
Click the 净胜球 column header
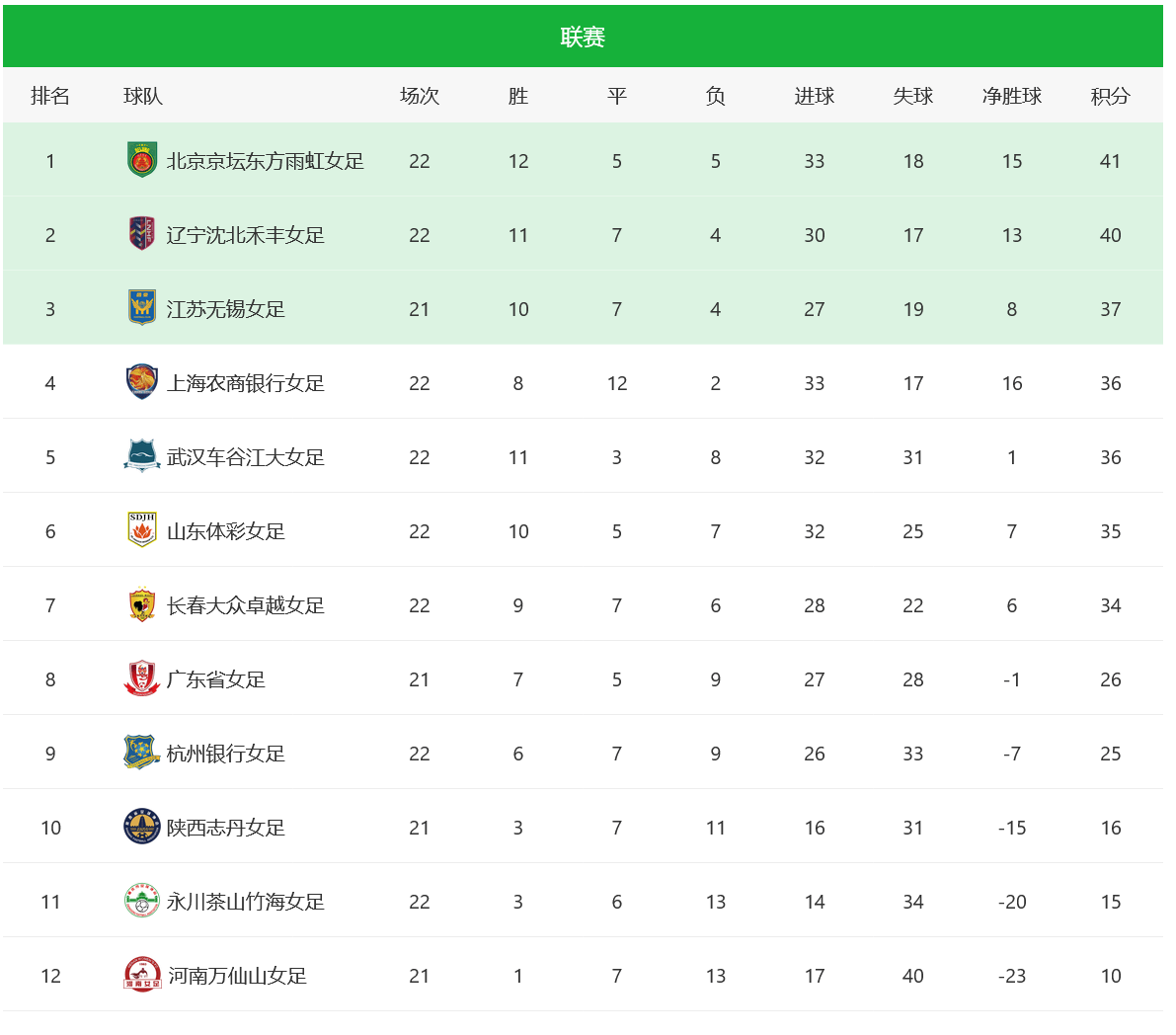(1012, 96)
